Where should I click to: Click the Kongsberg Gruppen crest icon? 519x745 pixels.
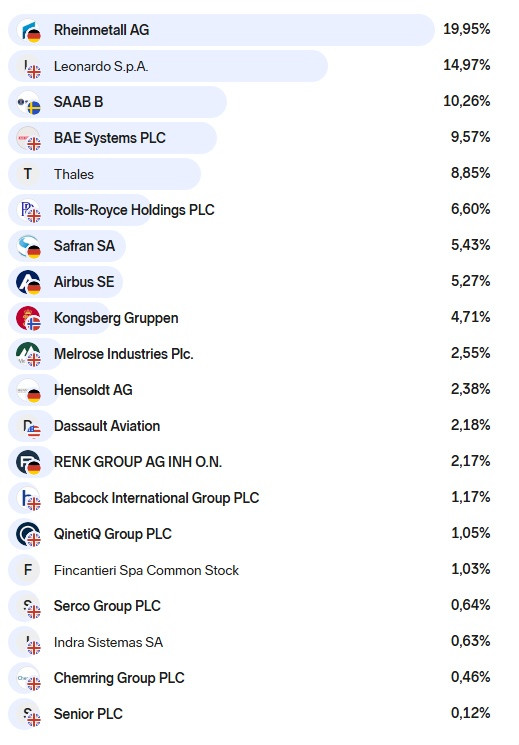coord(29,318)
